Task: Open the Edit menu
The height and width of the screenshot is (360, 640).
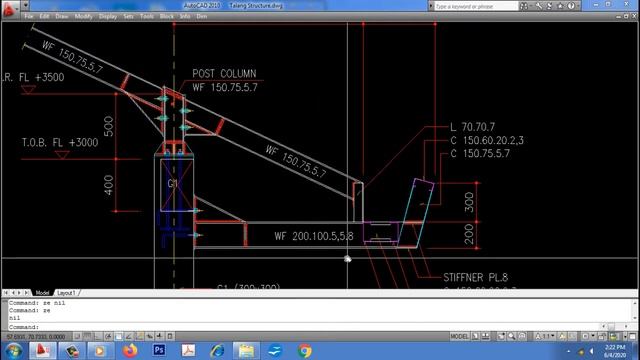Action: (44, 16)
